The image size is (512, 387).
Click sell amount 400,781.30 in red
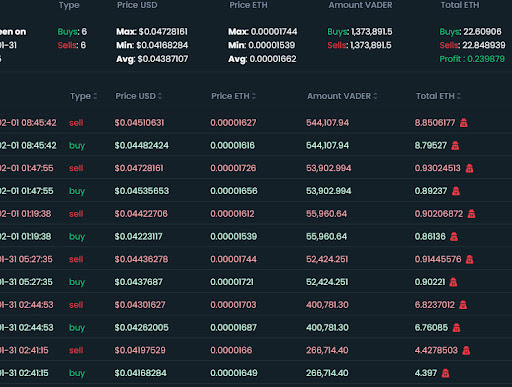pos(327,305)
